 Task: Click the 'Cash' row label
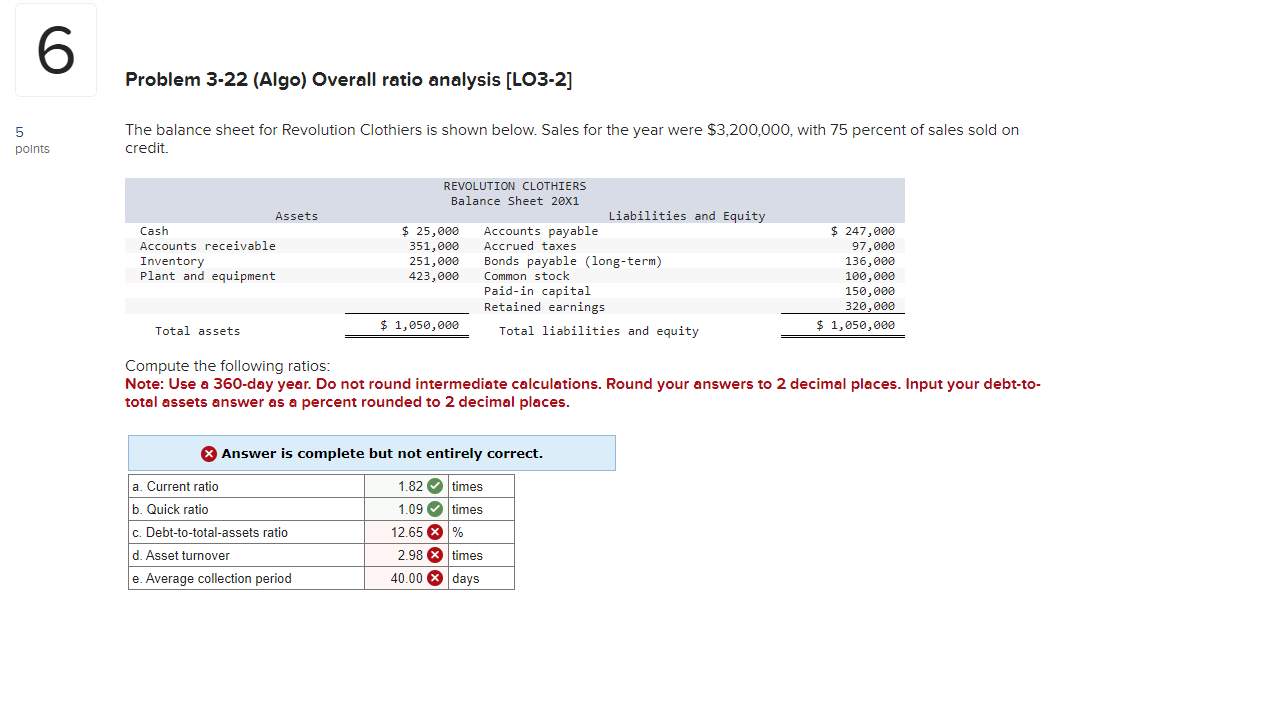(154, 231)
